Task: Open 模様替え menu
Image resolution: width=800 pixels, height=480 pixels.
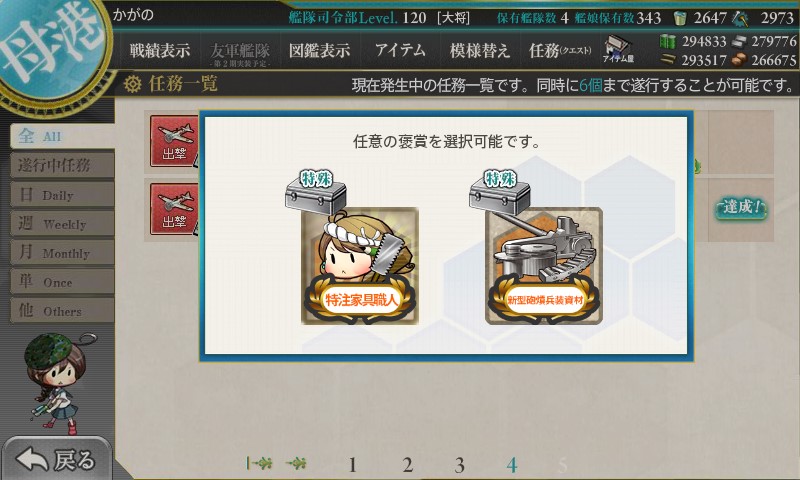Action: coord(480,50)
